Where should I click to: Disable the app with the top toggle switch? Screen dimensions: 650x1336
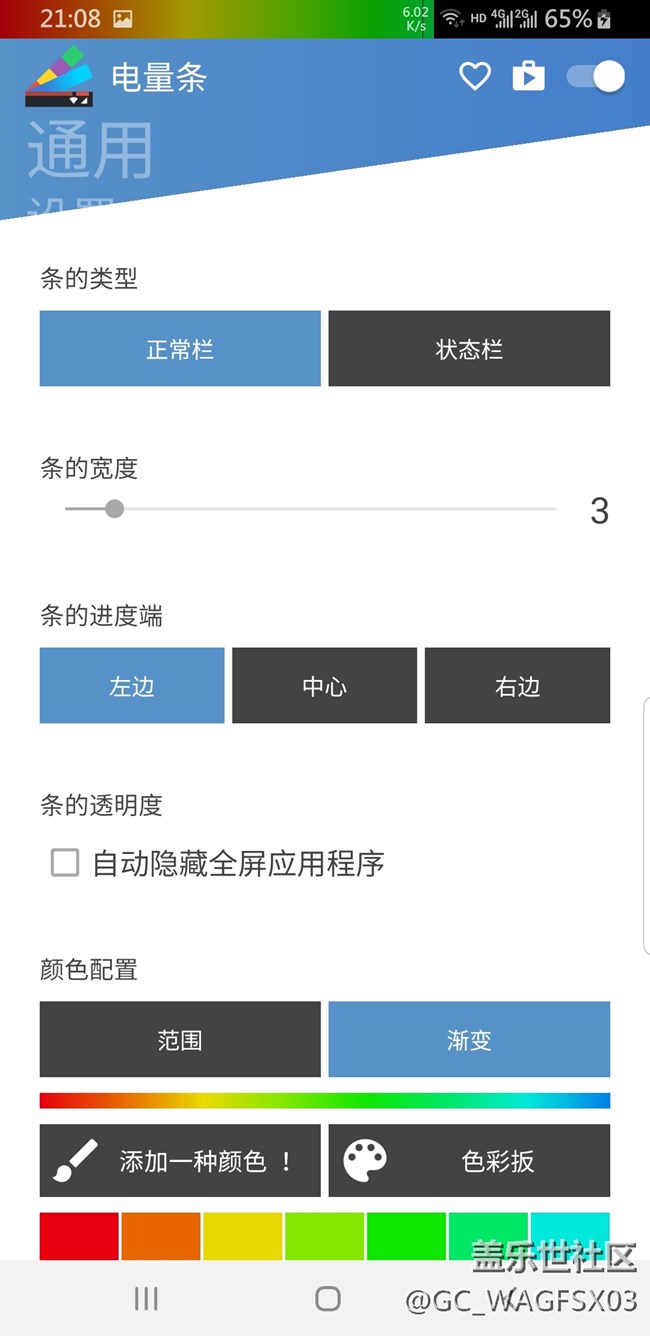595,76
